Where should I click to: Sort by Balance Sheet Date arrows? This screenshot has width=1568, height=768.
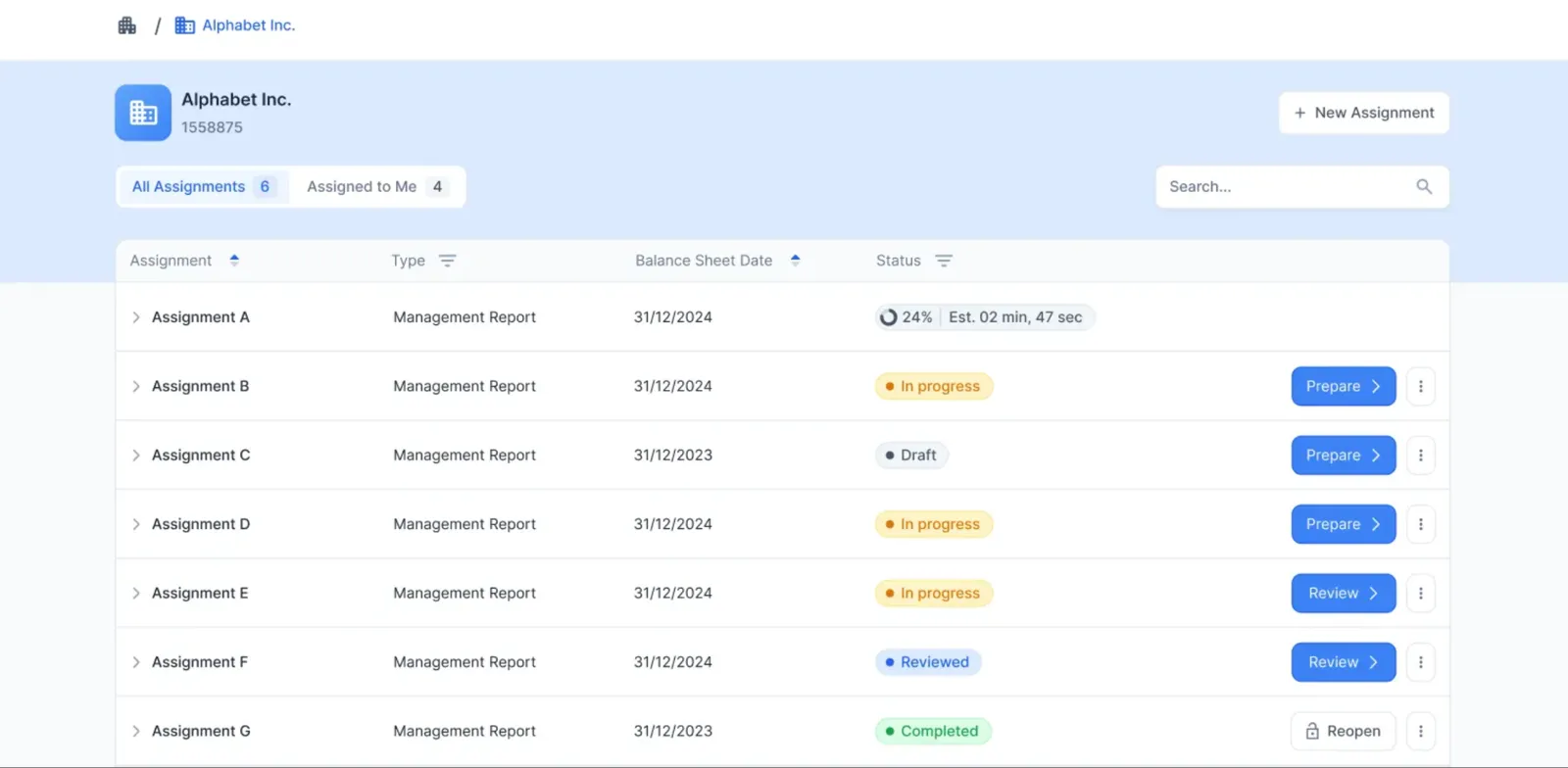(x=795, y=261)
